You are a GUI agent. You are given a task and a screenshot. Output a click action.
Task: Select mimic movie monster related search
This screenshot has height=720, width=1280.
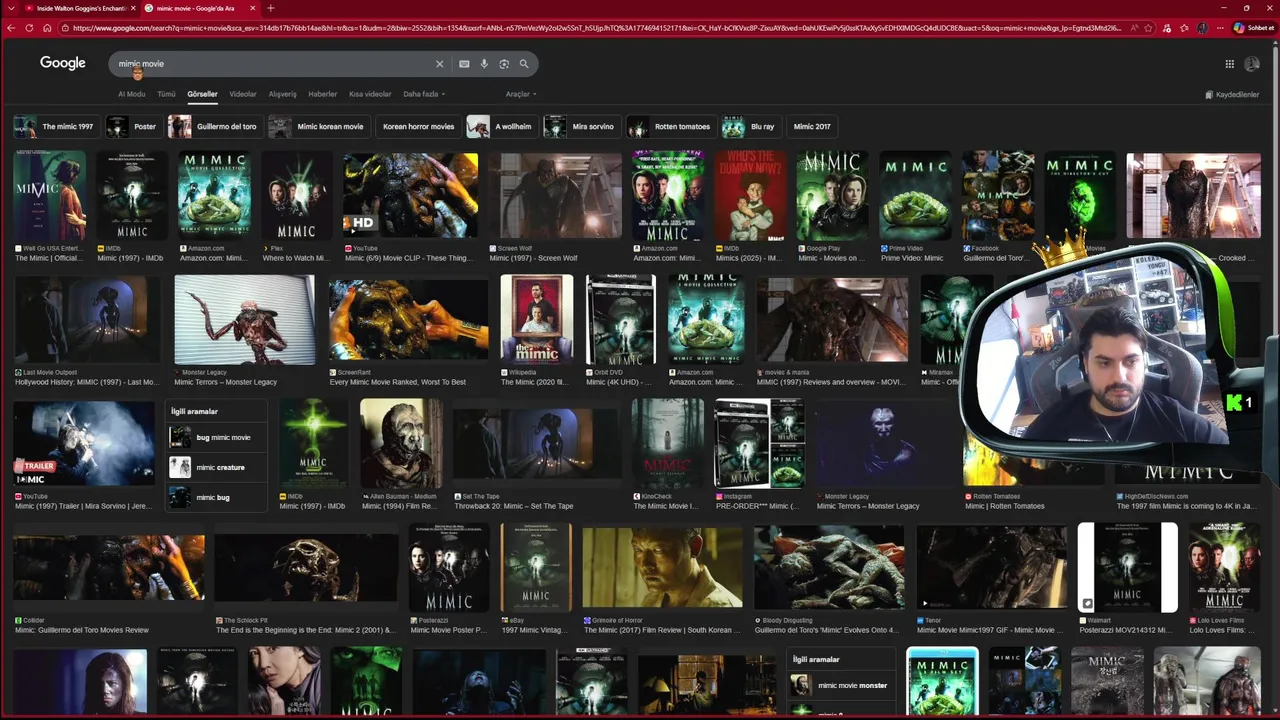[x=840, y=685]
